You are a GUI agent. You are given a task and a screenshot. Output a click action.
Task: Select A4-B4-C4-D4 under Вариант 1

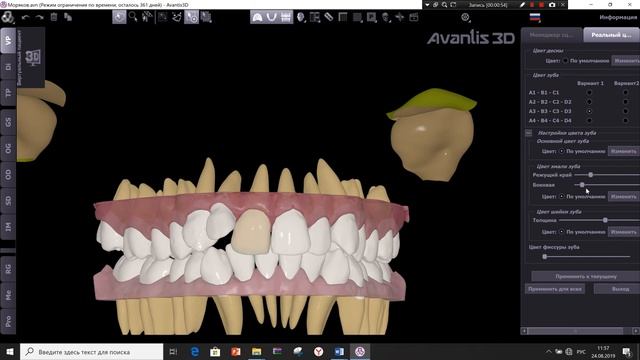click(x=589, y=120)
